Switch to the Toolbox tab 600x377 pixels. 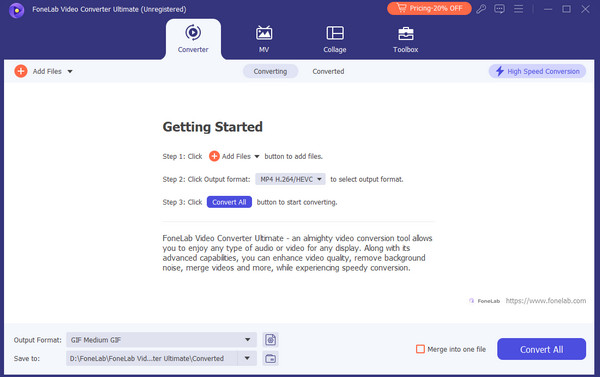(406, 39)
